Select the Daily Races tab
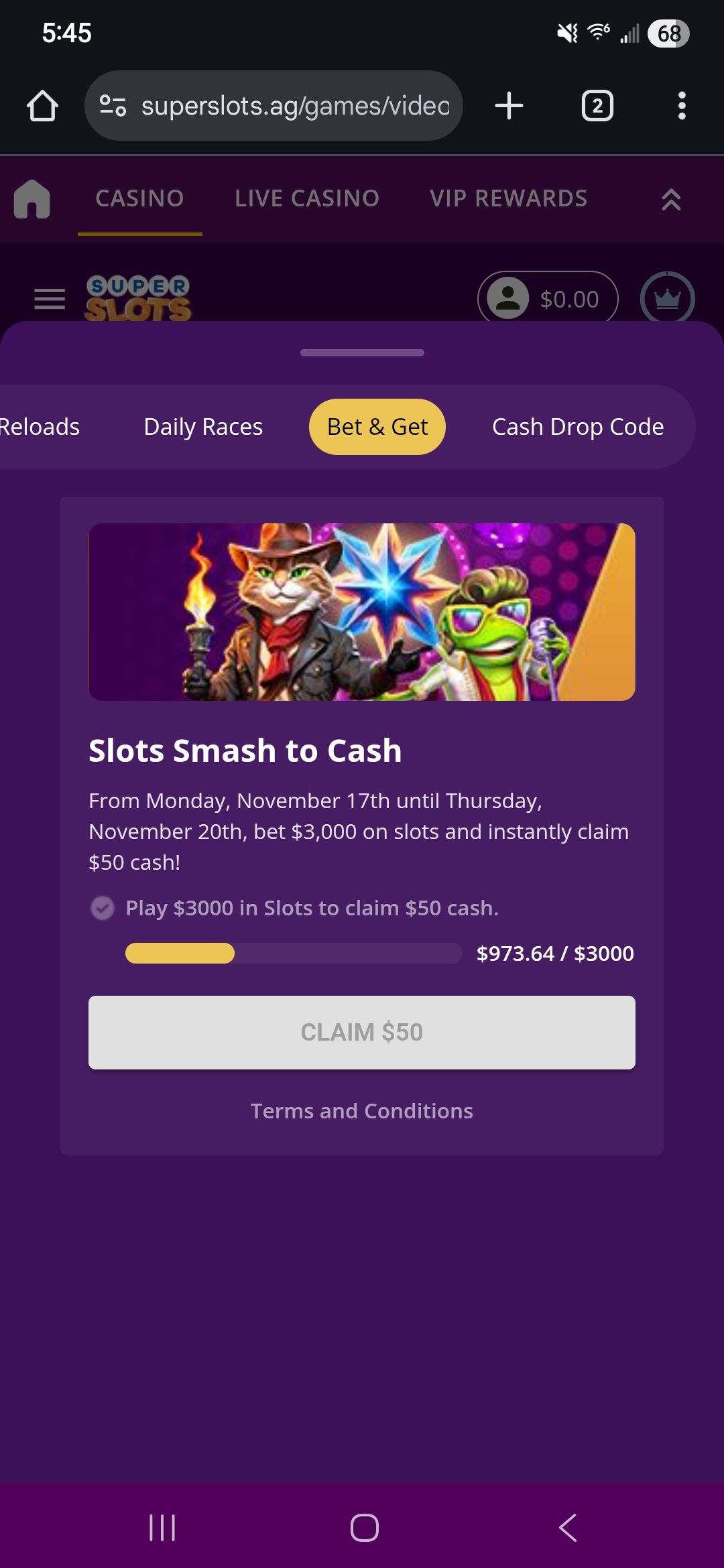 (203, 427)
